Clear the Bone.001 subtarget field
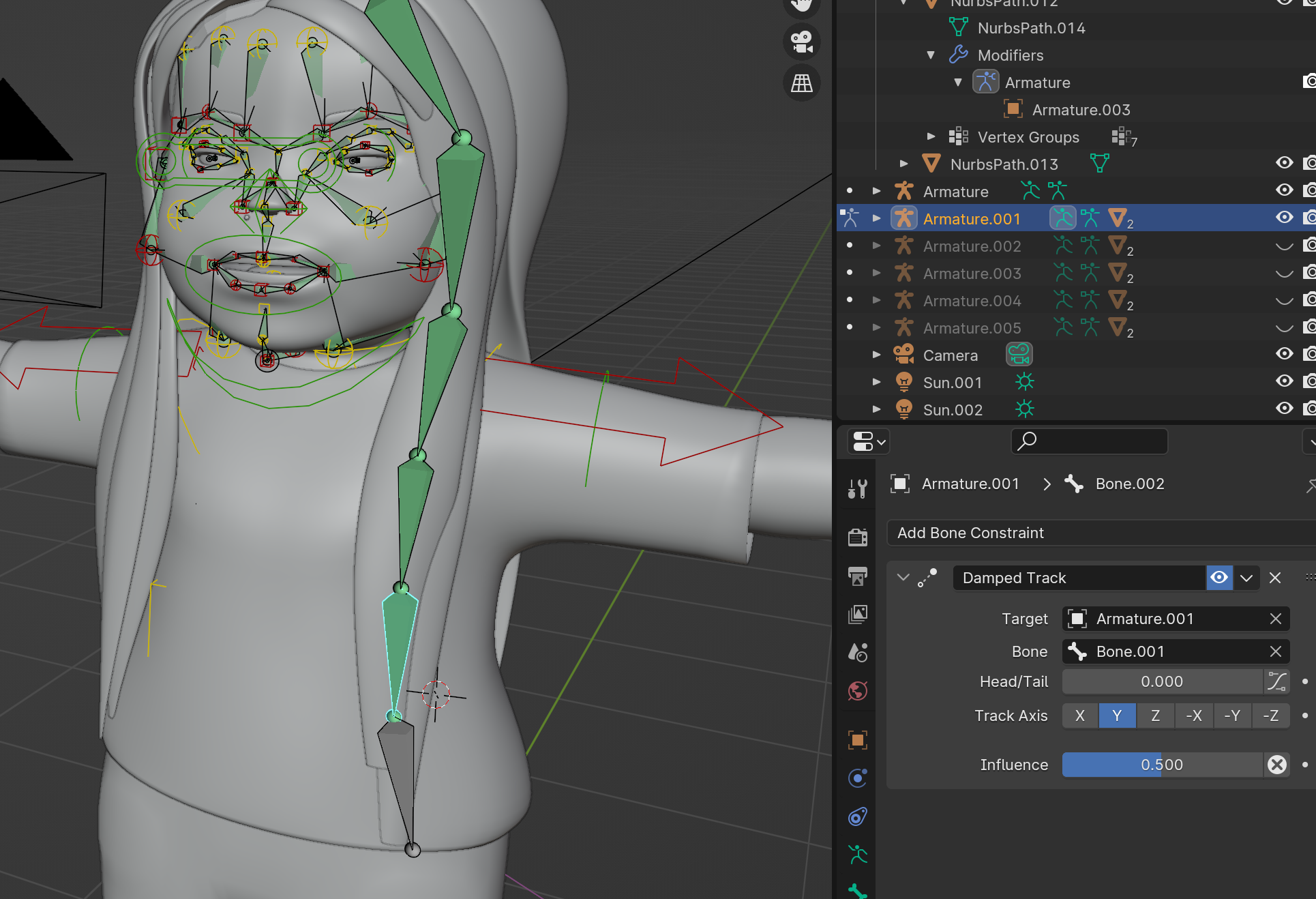Screen dimensions: 1316x899 pyautogui.click(x=1276, y=651)
